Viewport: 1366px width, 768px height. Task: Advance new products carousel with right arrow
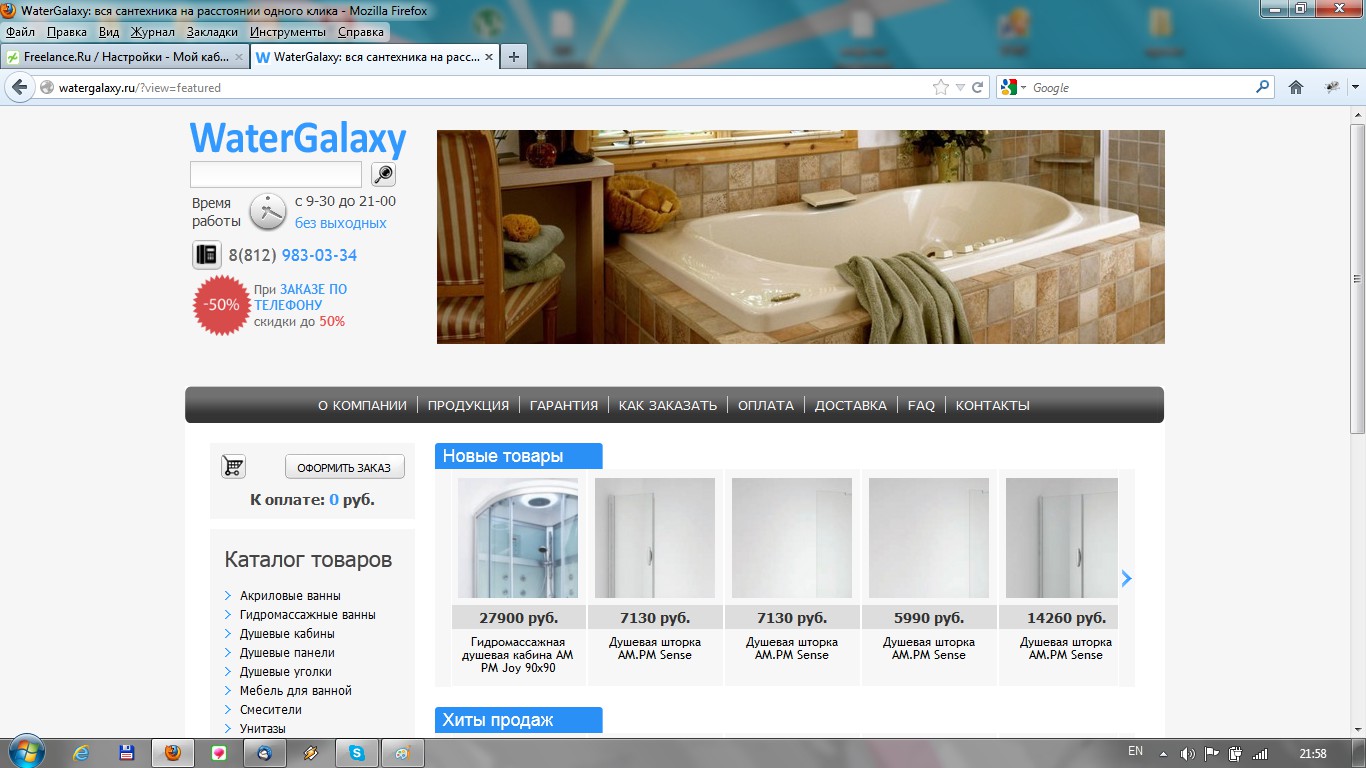point(1127,578)
